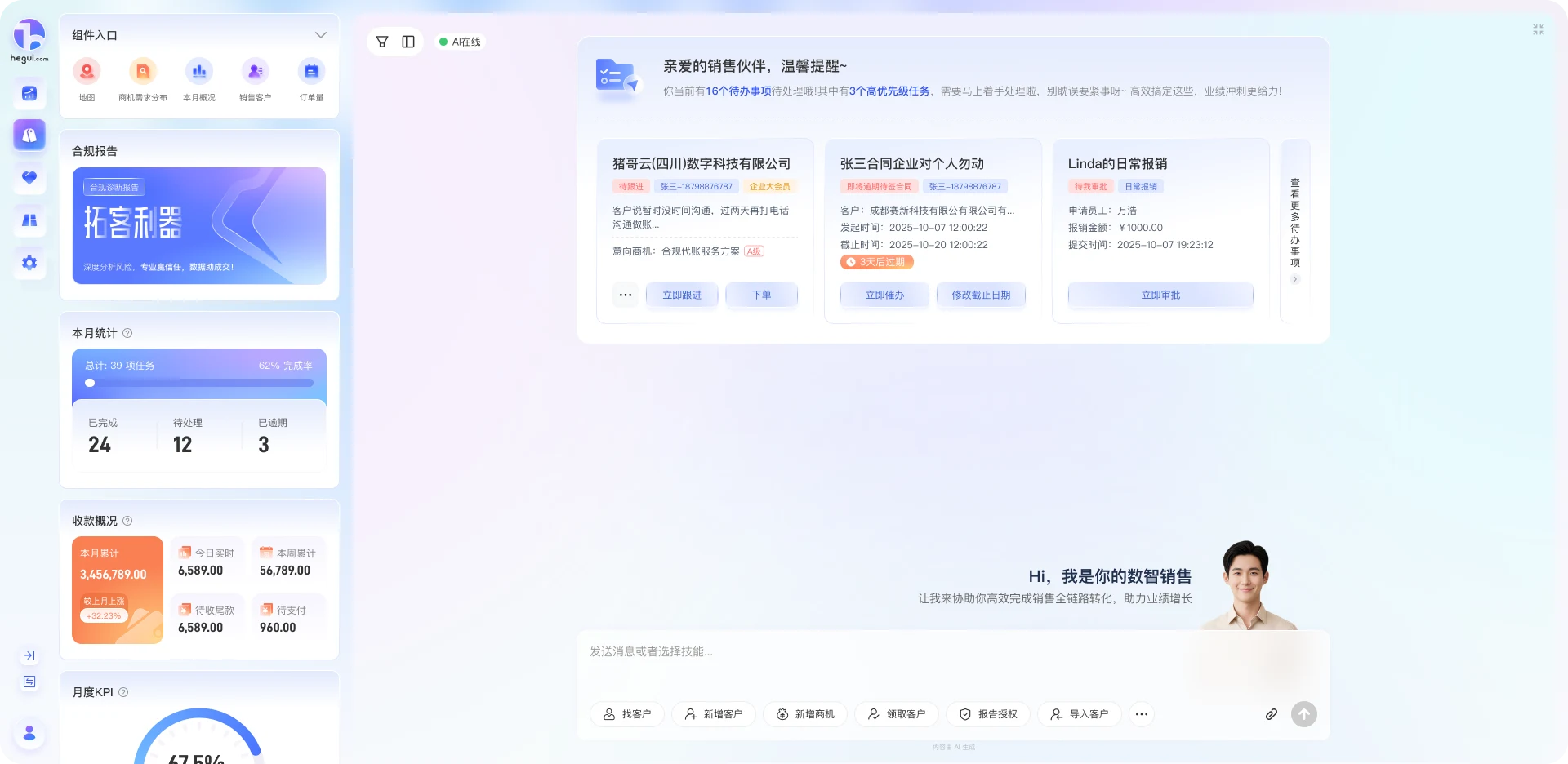
Task: Open the heart favorites sidebar icon
Action: pyautogui.click(x=29, y=177)
